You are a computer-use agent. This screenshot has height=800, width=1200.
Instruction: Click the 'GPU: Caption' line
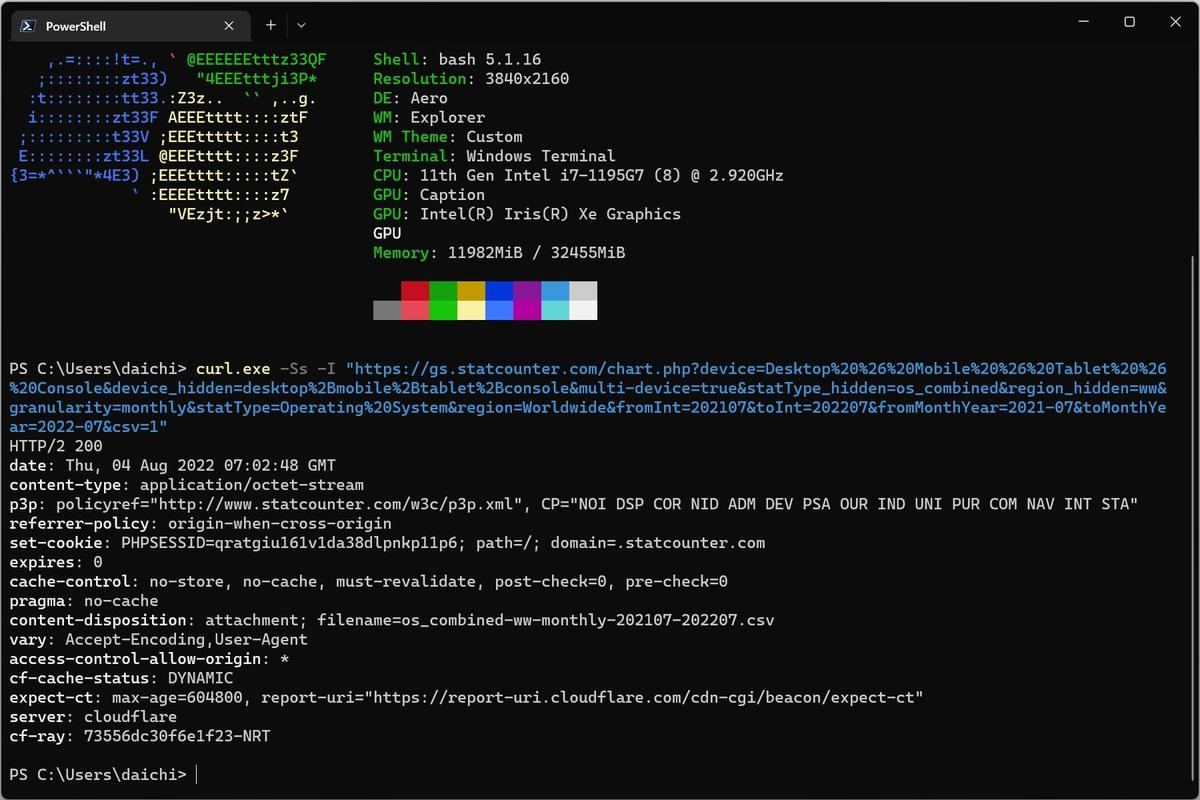click(429, 194)
